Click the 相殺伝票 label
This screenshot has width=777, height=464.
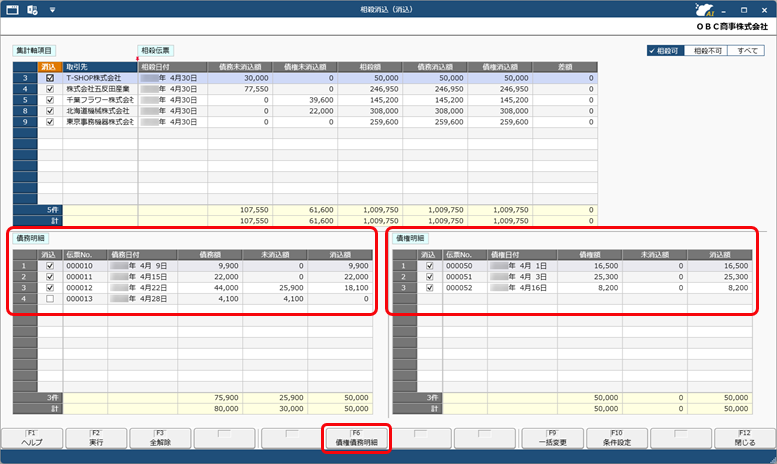point(155,51)
